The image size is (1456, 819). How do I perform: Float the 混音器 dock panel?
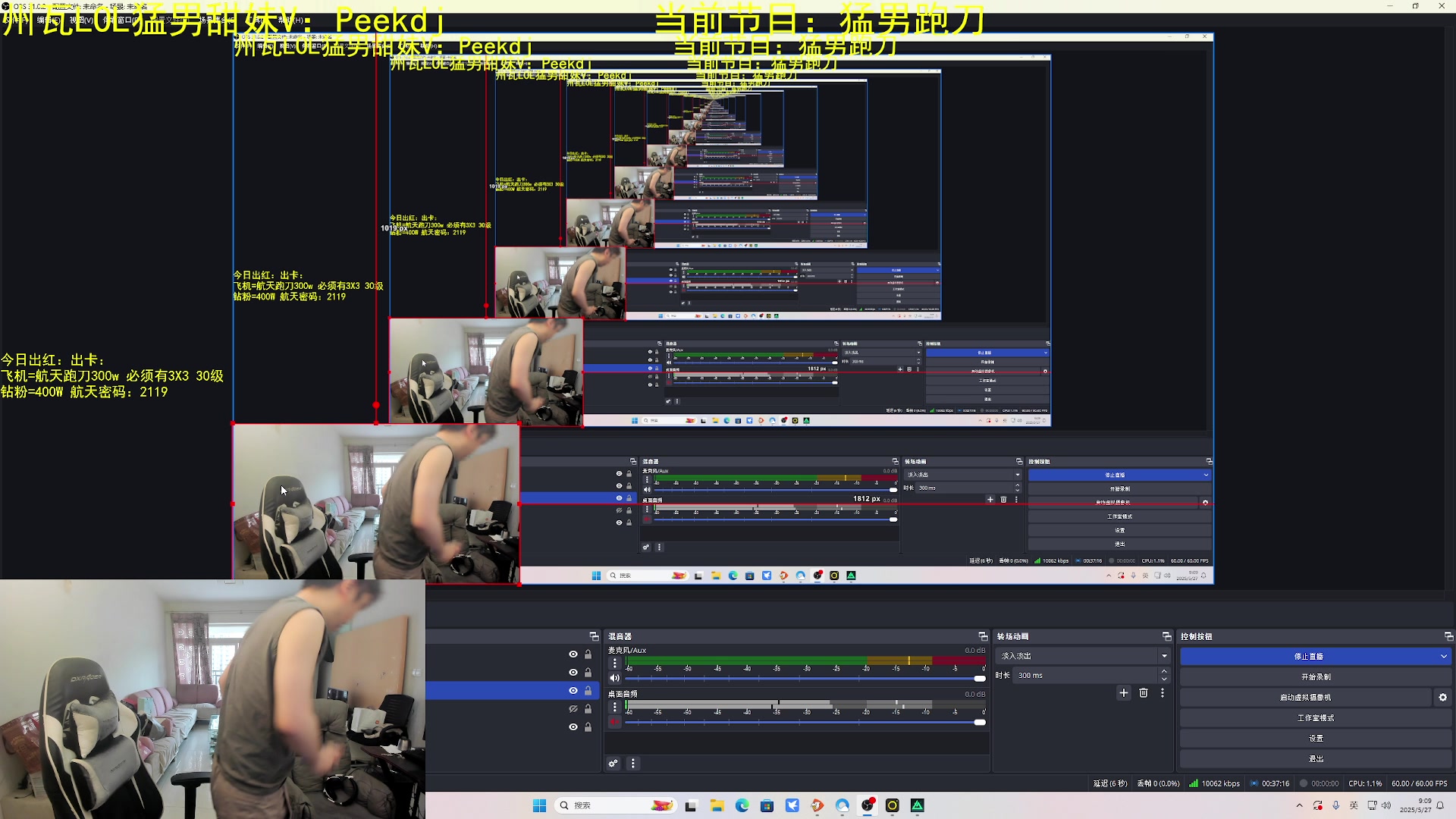coord(983,637)
